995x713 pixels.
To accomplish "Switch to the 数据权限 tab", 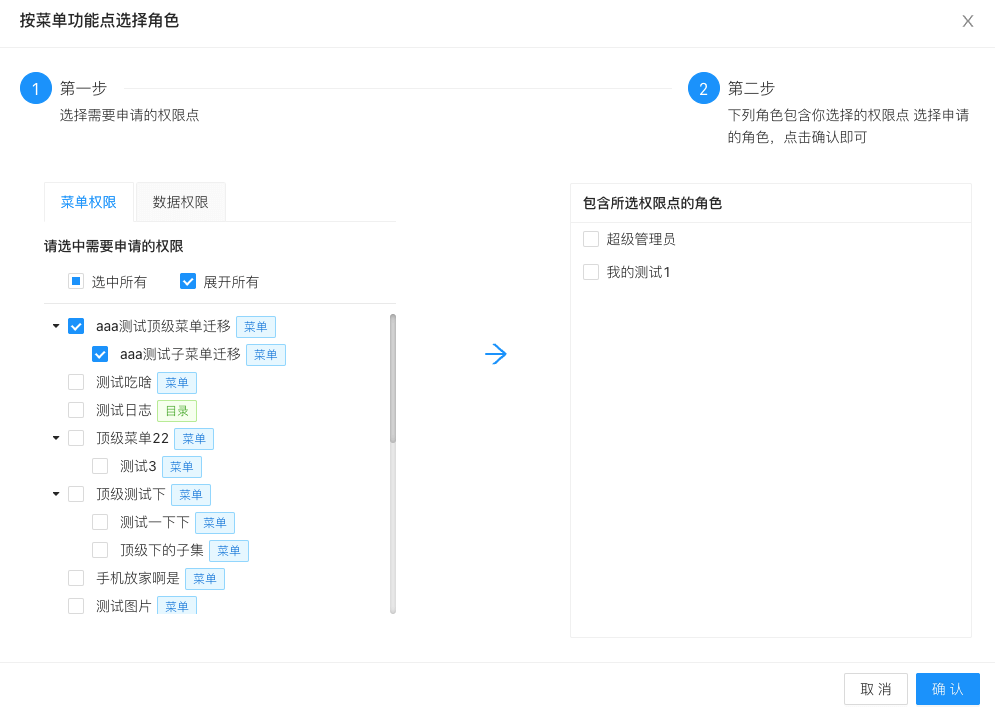I will (180, 201).
